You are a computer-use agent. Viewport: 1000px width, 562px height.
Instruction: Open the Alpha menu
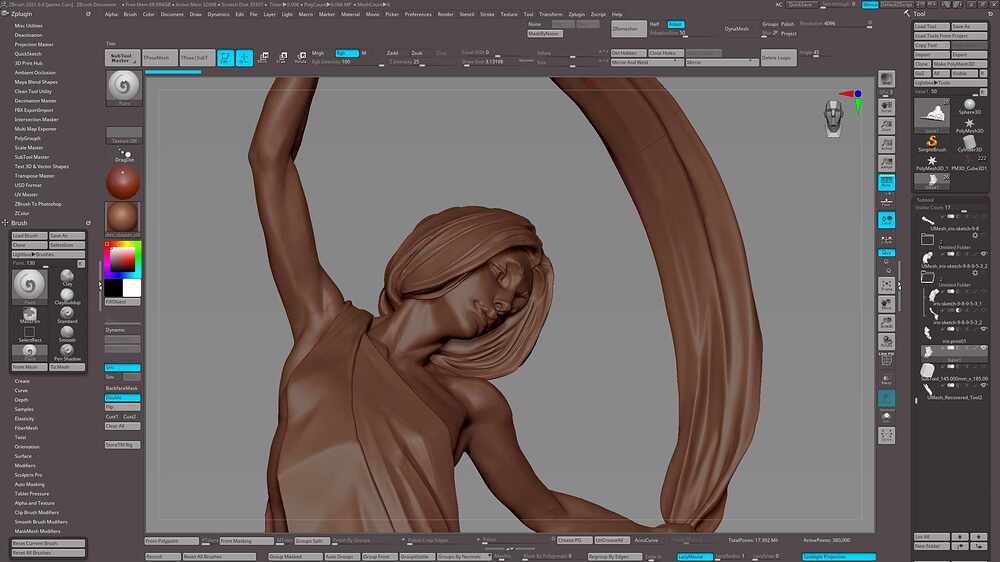point(112,14)
